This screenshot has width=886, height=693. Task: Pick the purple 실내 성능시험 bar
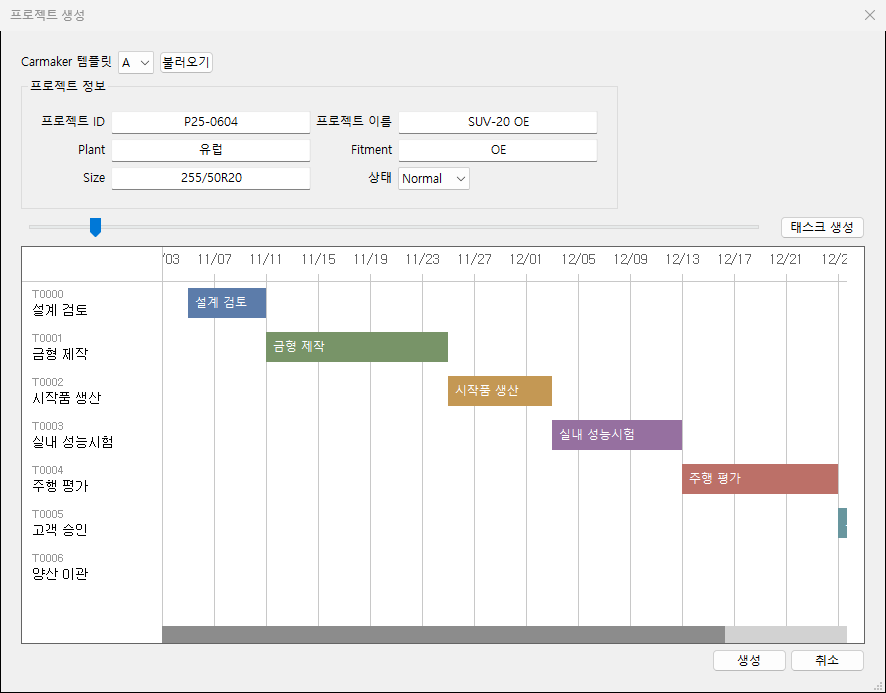coord(617,435)
